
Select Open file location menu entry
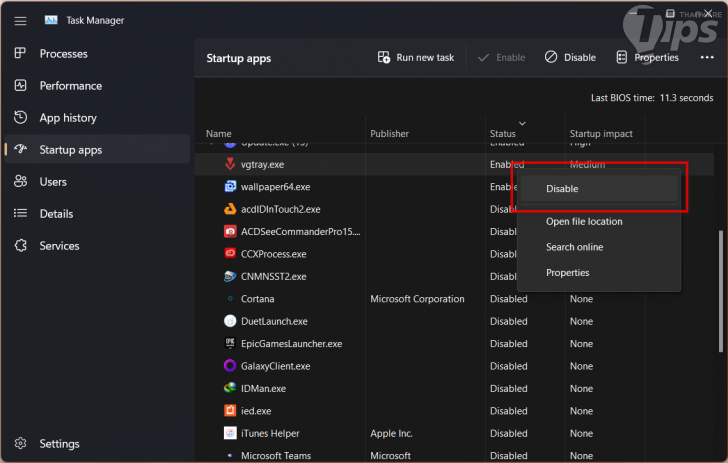(584, 222)
